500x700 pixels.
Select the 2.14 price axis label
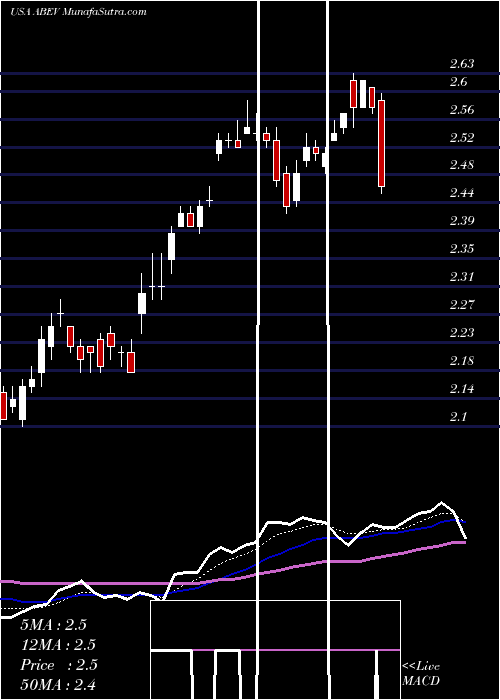tap(462, 389)
